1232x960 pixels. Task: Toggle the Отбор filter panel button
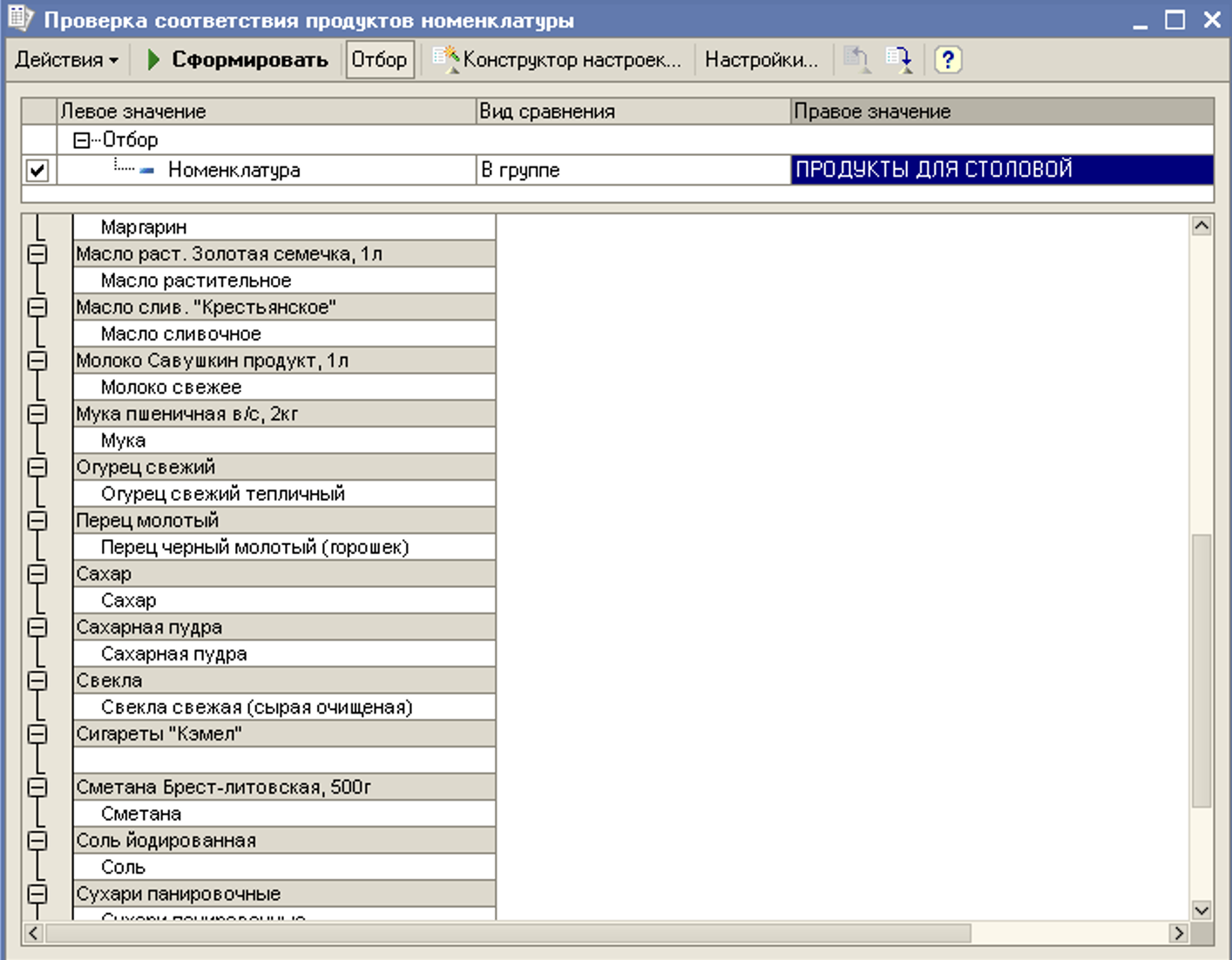point(379,60)
